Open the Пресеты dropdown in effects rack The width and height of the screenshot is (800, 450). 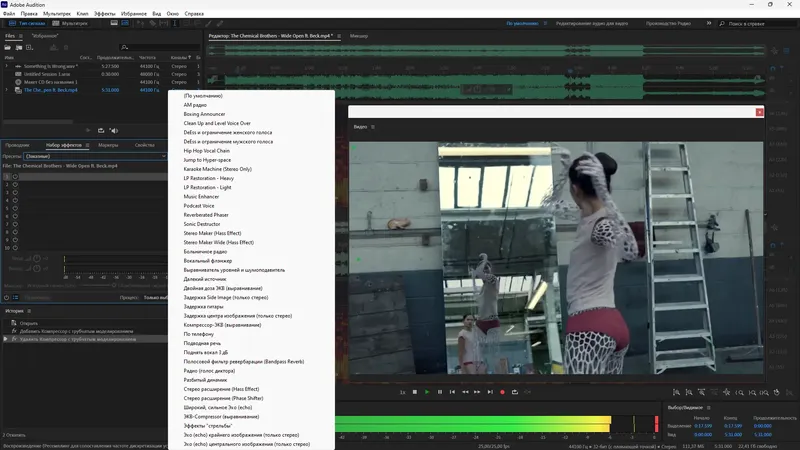[95, 156]
